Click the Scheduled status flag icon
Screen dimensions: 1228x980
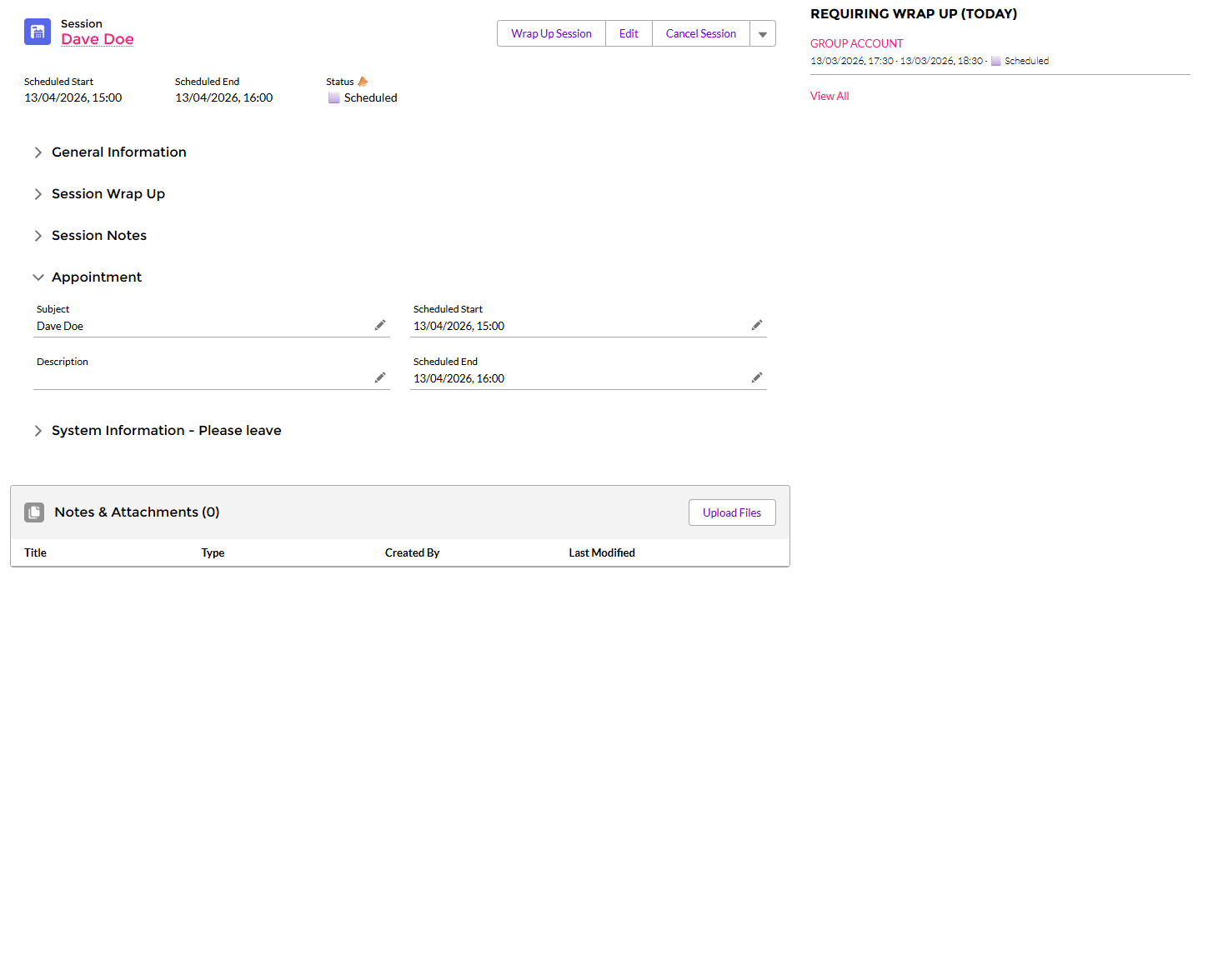coord(334,98)
